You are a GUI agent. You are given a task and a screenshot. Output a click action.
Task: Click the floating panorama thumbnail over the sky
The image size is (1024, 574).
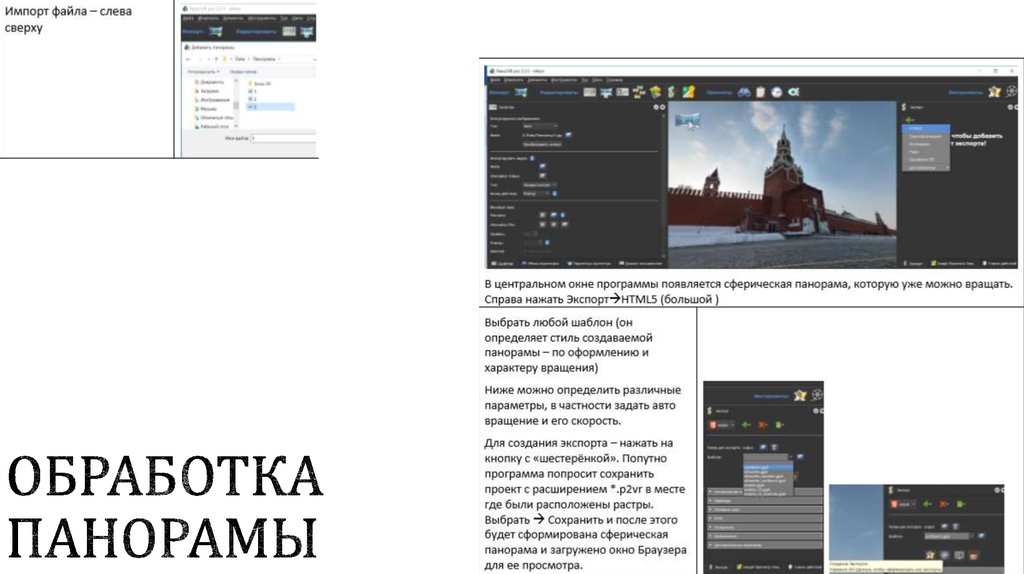coord(688,121)
